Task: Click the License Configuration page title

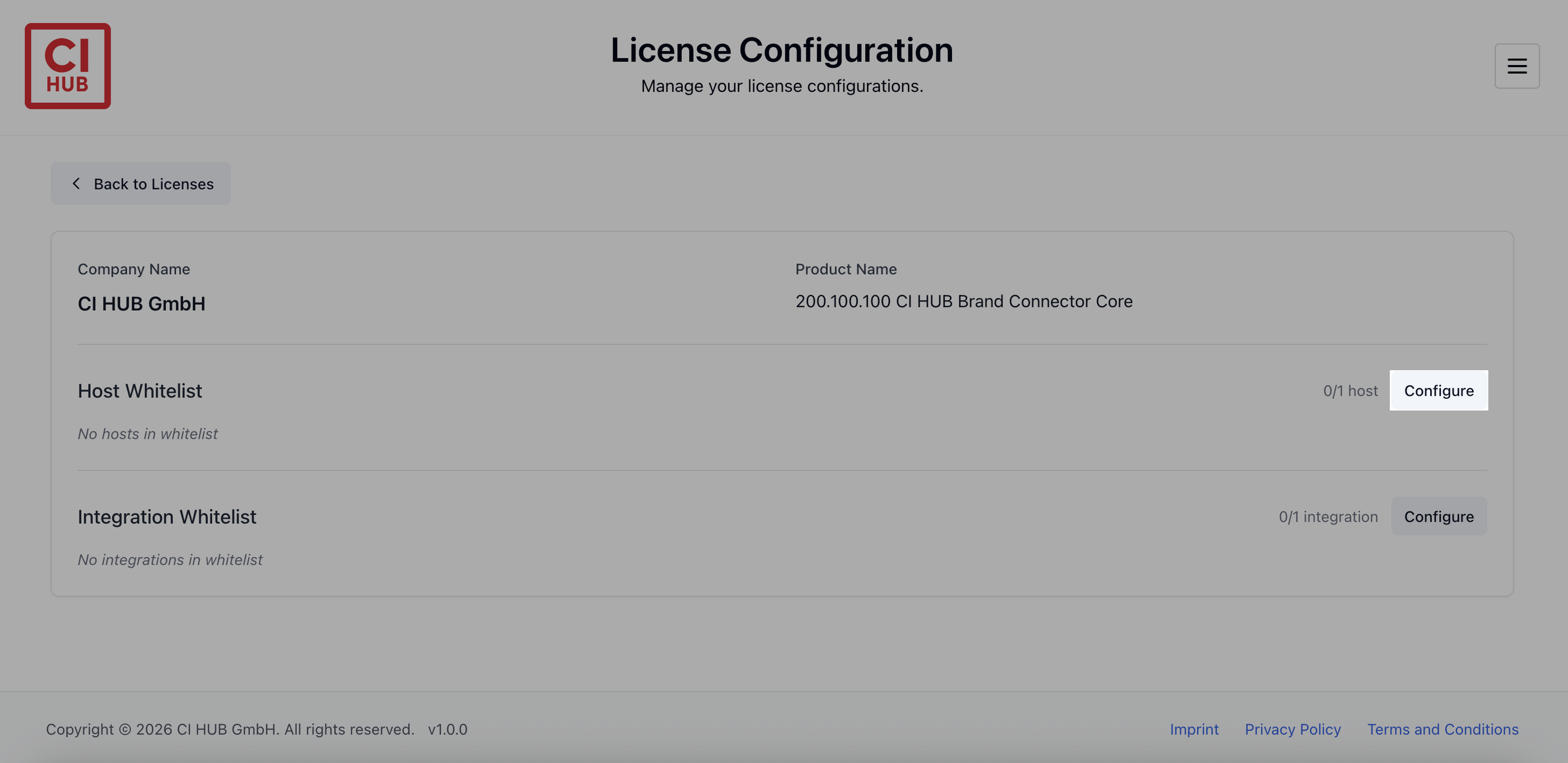Action: [x=782, y=50]
